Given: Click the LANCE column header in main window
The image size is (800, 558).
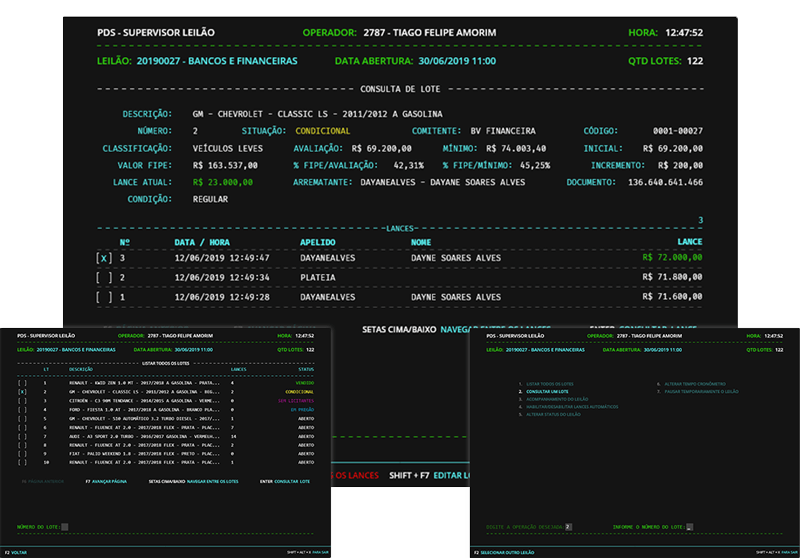Looking at the screenshot, I should coord(690,241).
